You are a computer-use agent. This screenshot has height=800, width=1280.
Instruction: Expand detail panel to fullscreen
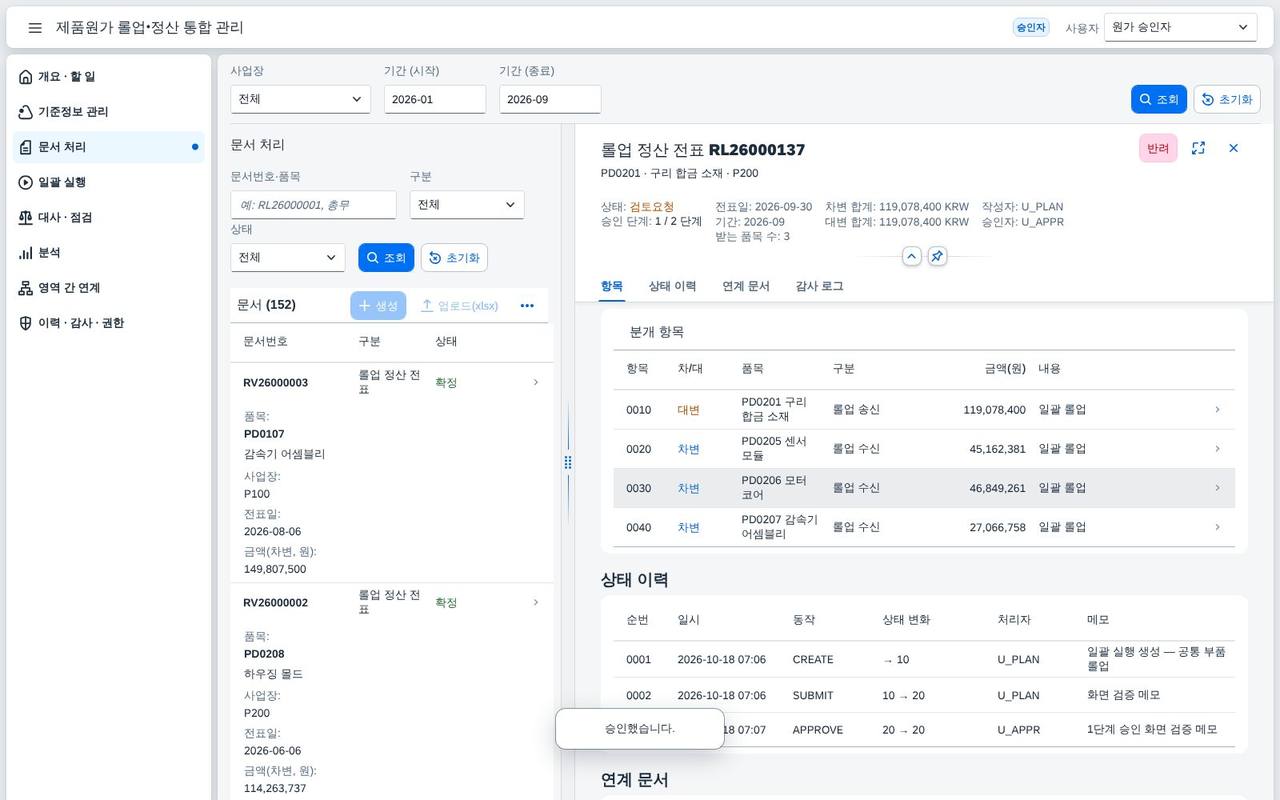click(x=1198, y=148)
